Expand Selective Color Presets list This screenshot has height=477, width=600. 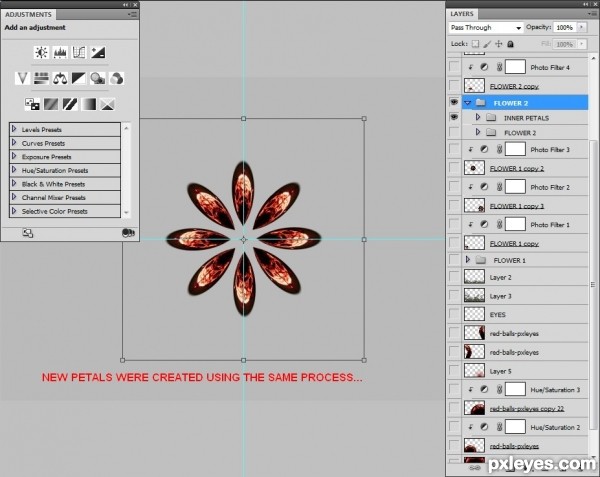[14, 211]
